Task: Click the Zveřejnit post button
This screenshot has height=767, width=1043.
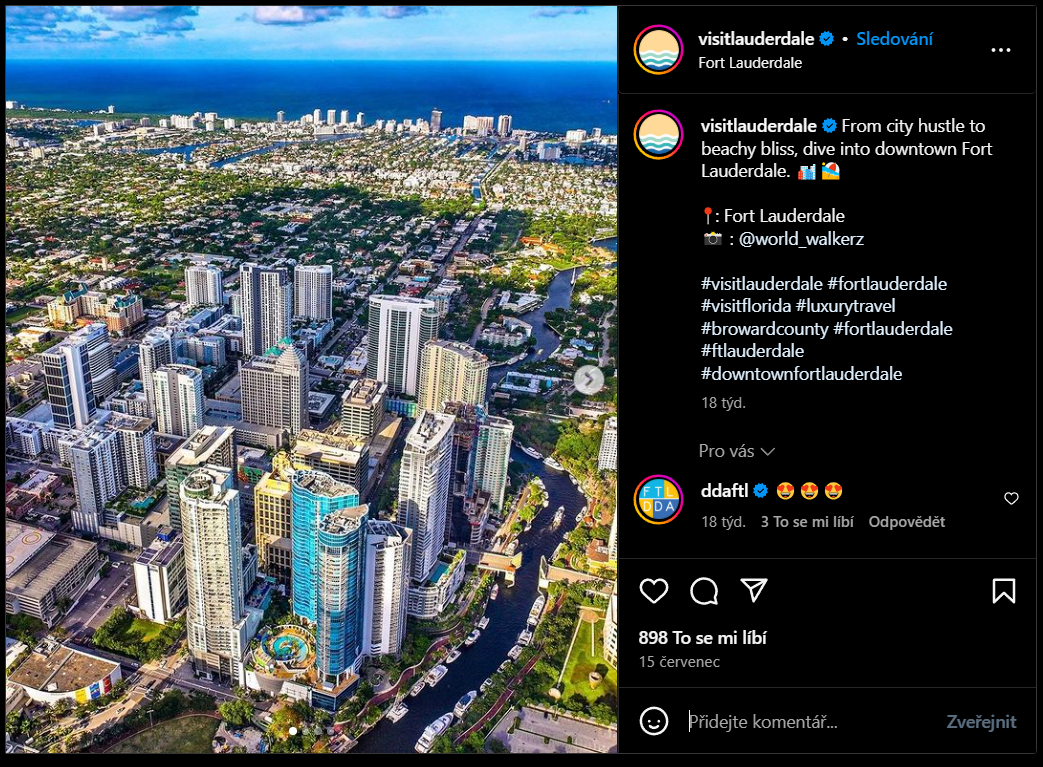Action: [981, 722]
